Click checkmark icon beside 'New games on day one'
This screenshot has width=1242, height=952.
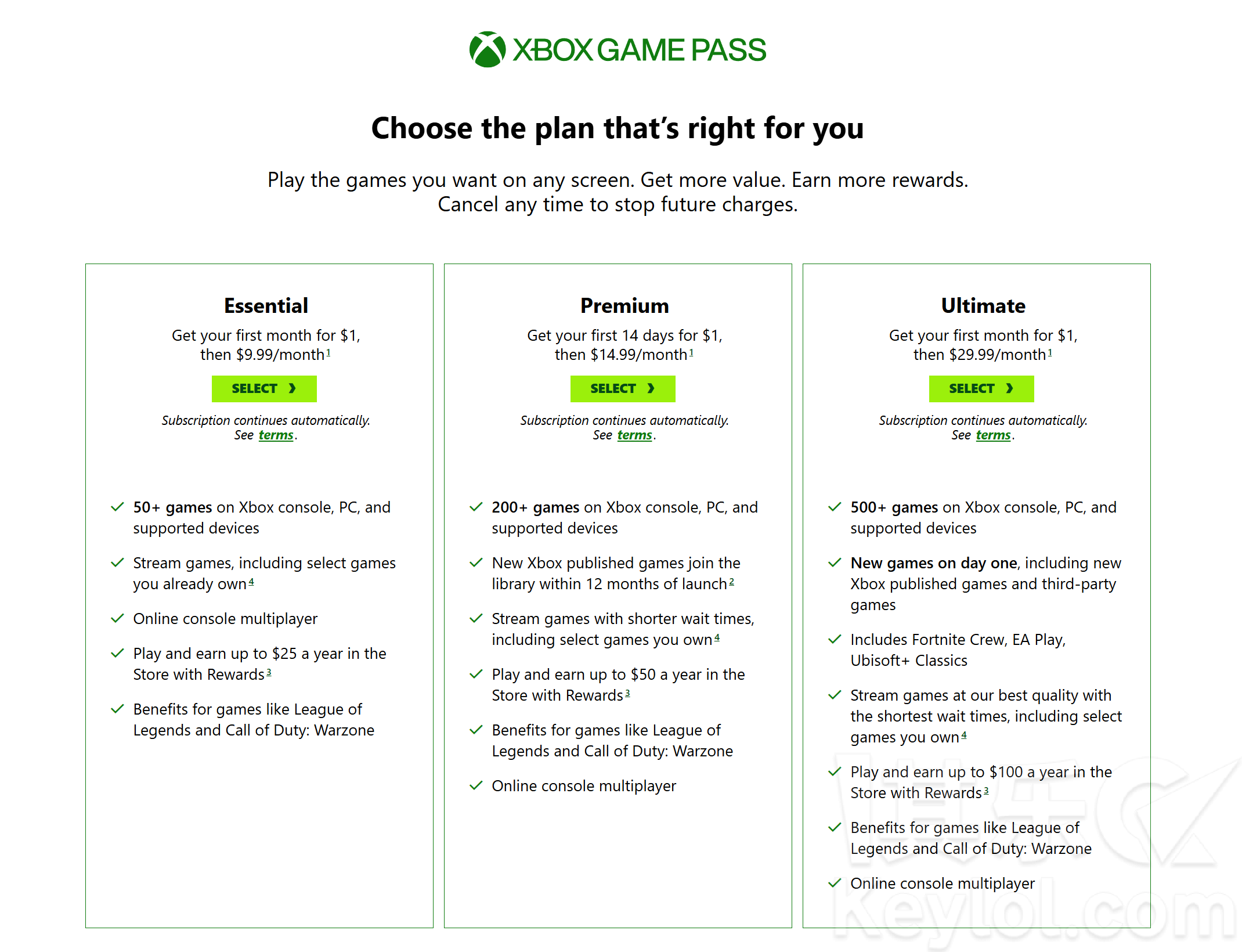835,563
